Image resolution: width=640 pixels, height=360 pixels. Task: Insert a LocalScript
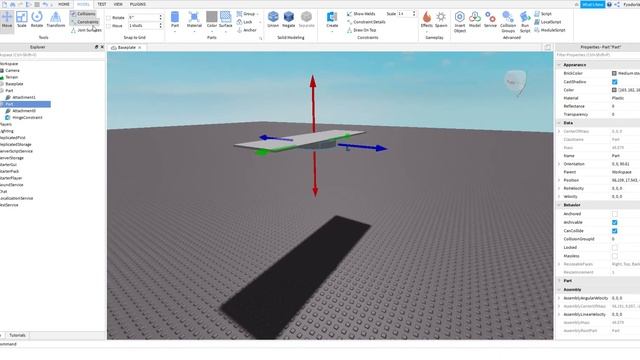[547, 22]
